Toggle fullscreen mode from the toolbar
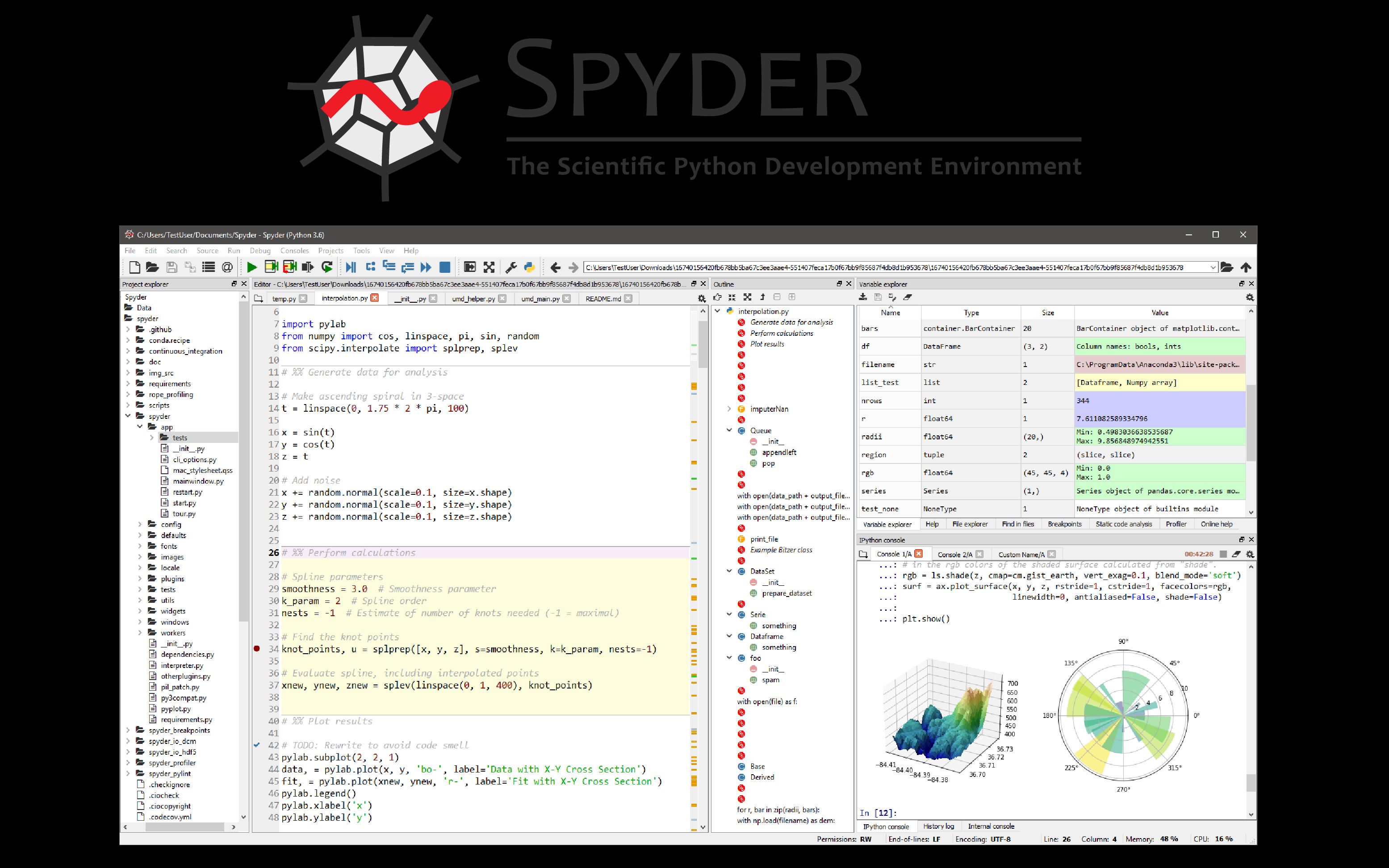The image size is (1389, 868). pyautogui.click(x=489, y=267)
